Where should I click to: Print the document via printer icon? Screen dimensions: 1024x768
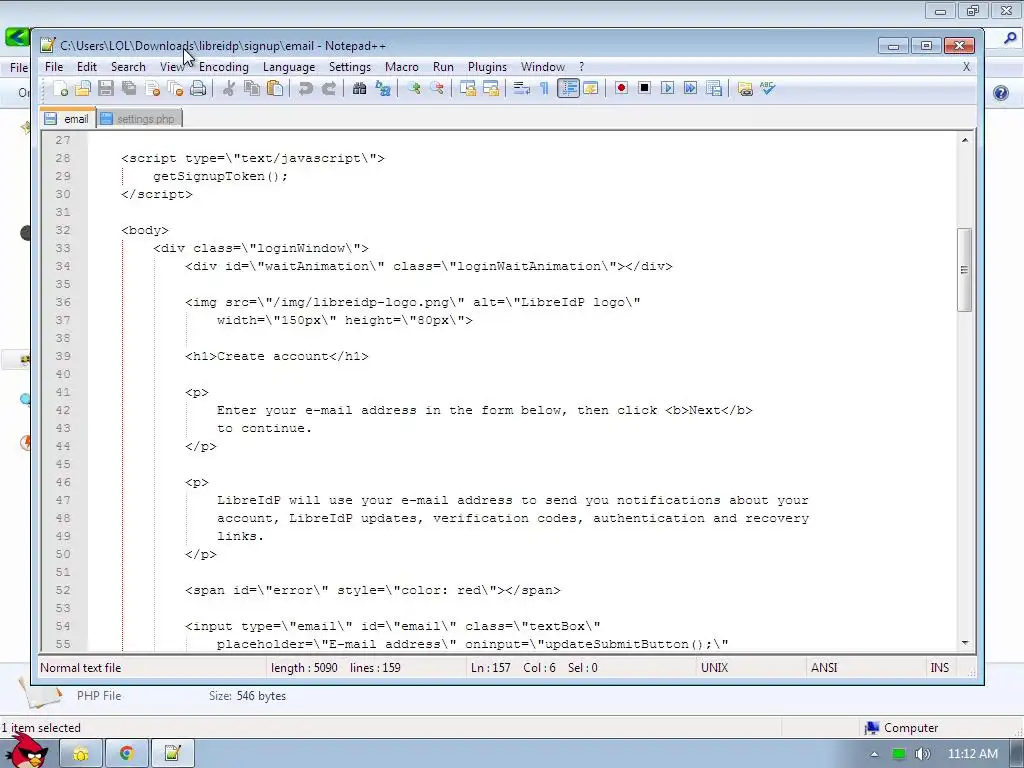(198, 89)
